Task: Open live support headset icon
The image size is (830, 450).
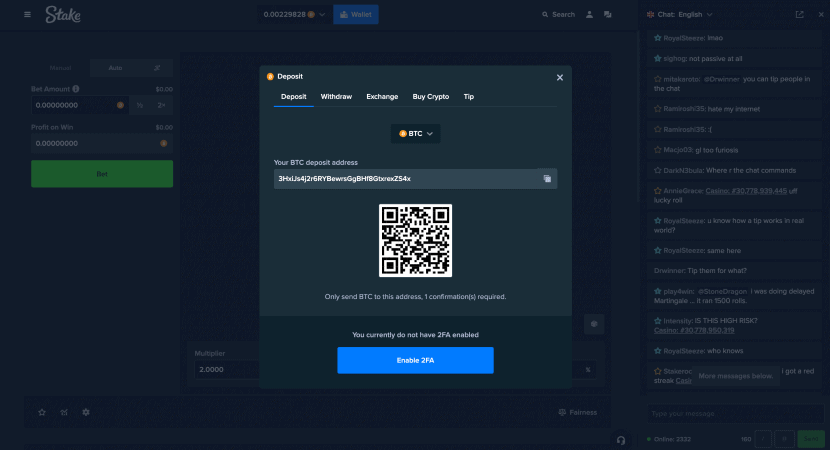Action: (621, 439)
